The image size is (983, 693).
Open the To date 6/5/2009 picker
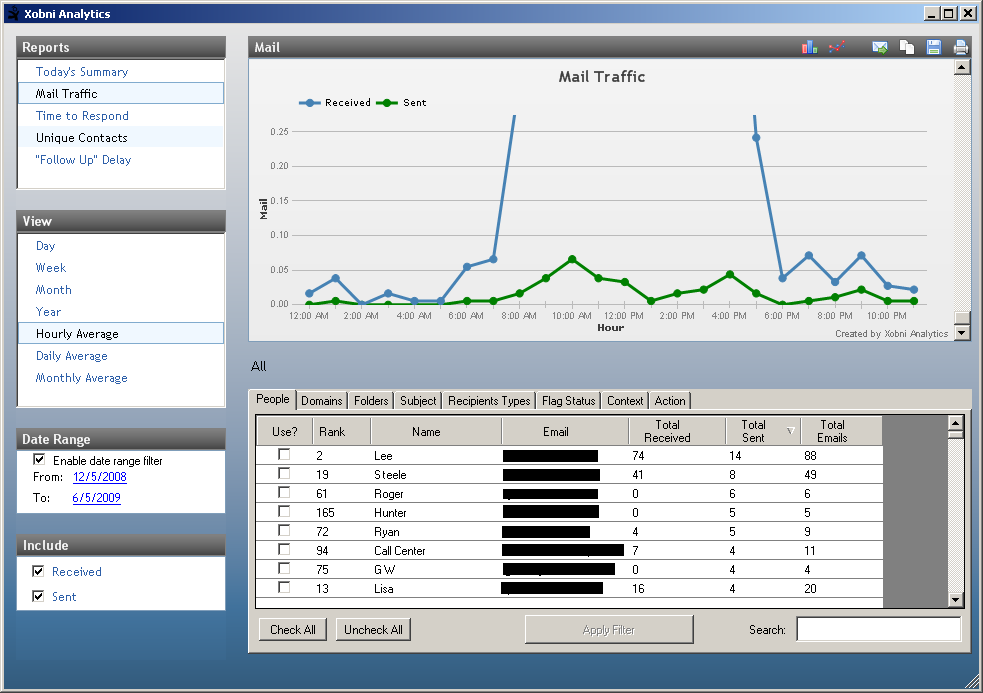coord(96,497)
